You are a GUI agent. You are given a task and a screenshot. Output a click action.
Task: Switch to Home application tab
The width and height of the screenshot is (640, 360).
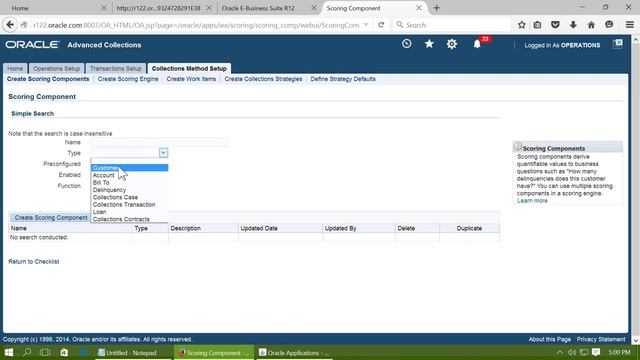[x=15, y=69]
